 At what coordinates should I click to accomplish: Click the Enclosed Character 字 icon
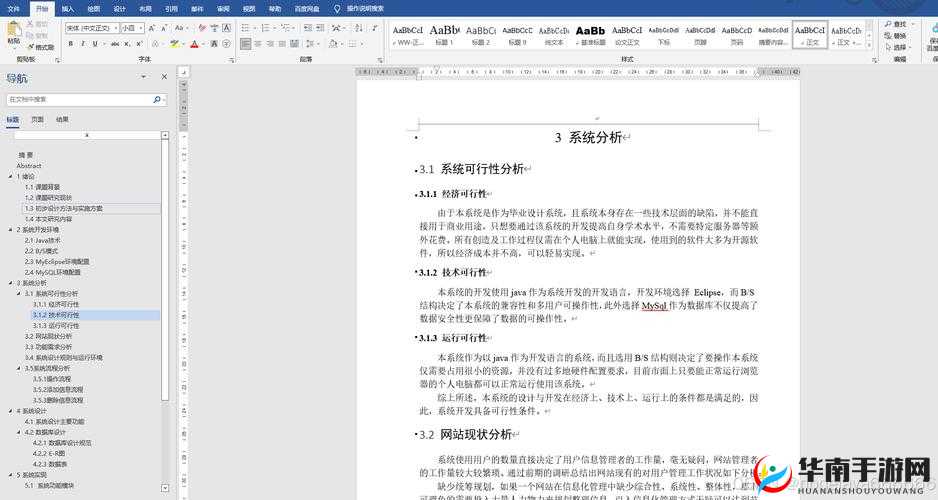[x=226, y=44]
